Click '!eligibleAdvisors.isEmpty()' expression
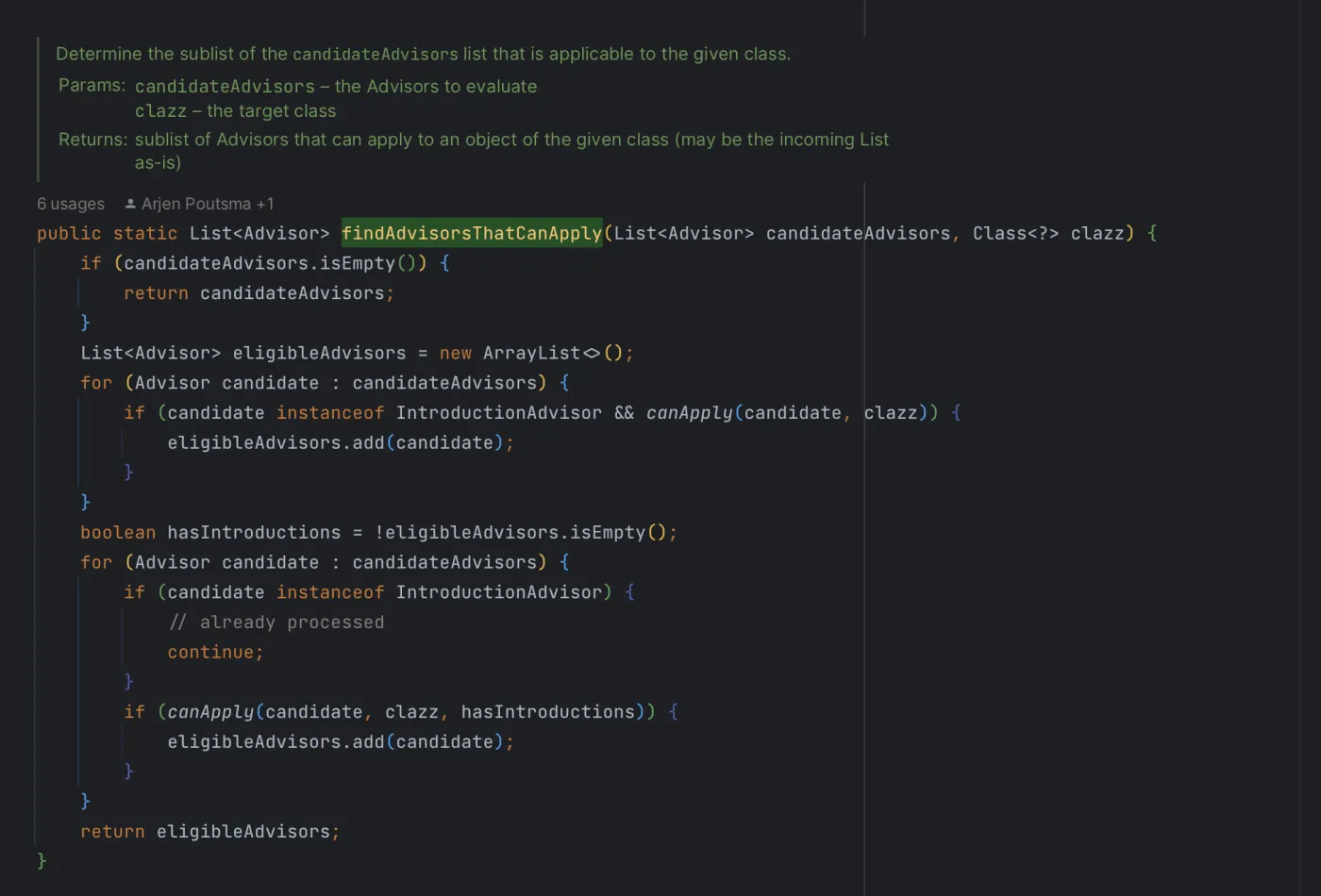 [520, 533]
